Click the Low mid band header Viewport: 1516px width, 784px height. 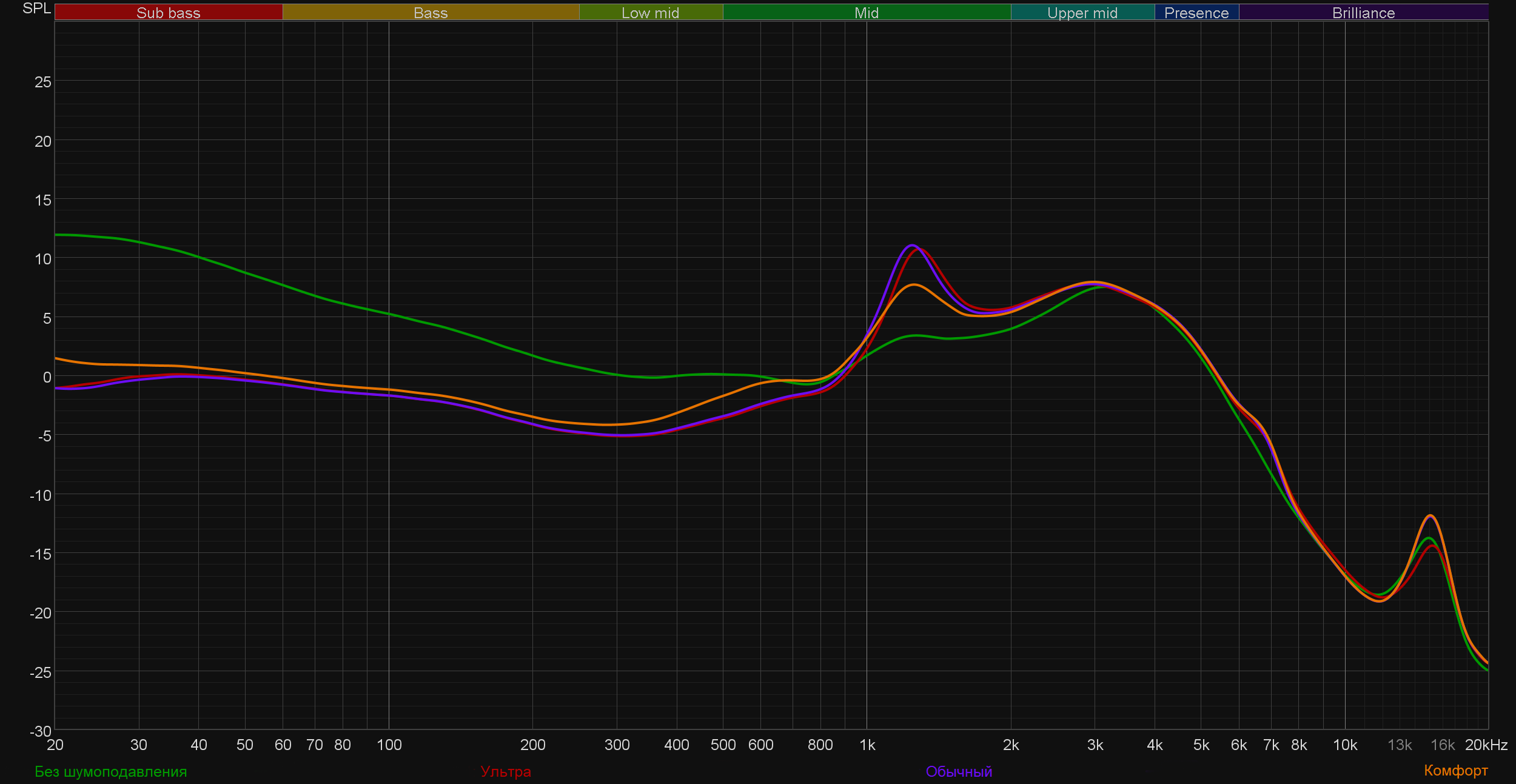coord(650,13)
